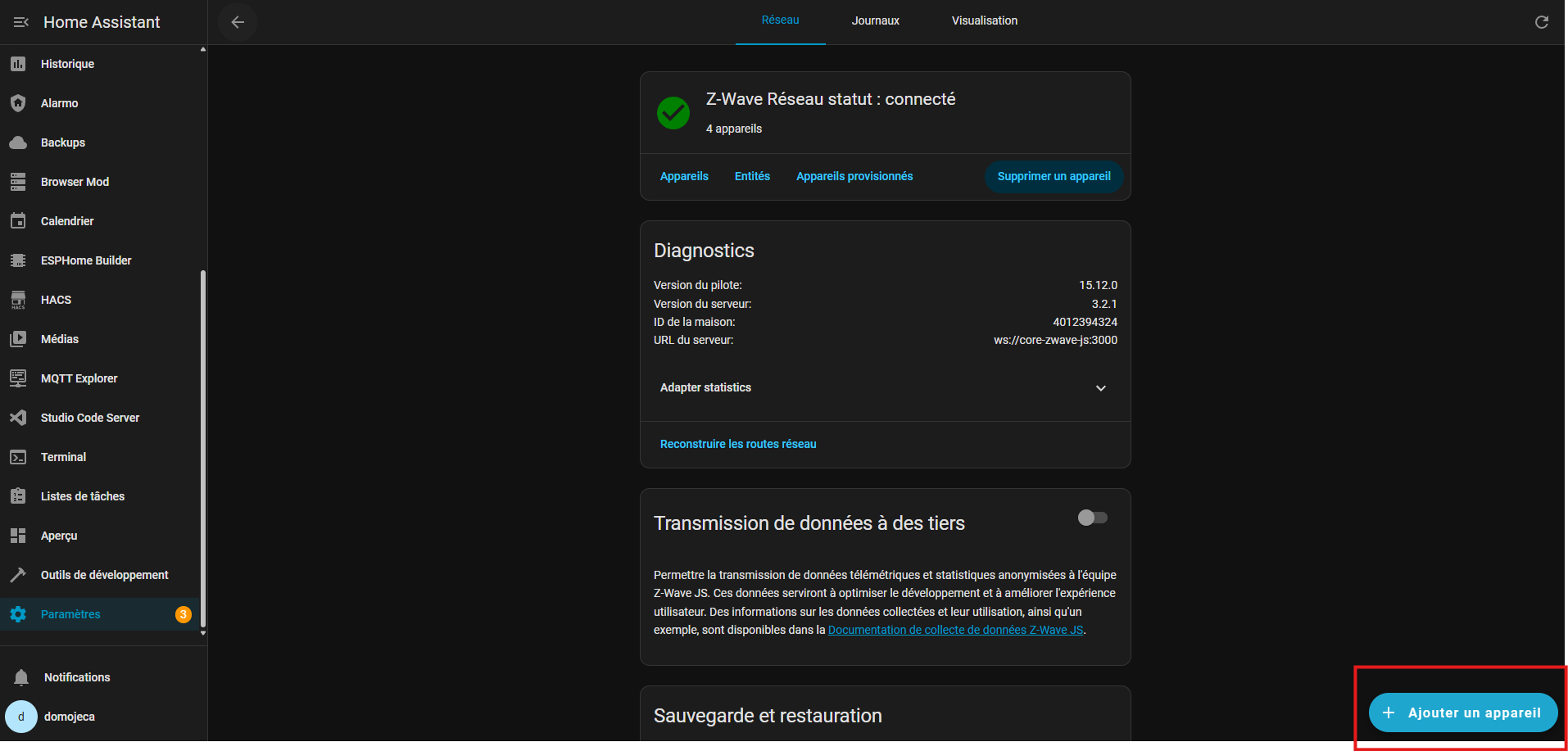1568x751 pixels.
Task: Switch to the Visualisation tab
Action: (984, 20)
